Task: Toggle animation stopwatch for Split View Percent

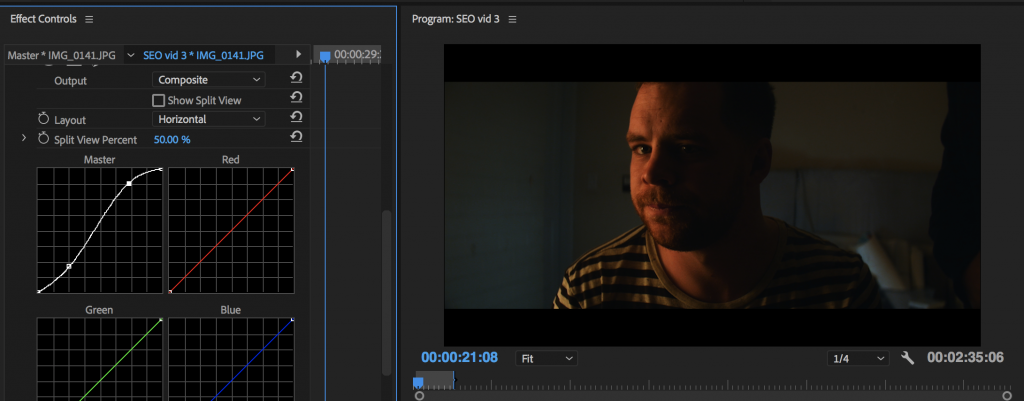Action: 44,138
